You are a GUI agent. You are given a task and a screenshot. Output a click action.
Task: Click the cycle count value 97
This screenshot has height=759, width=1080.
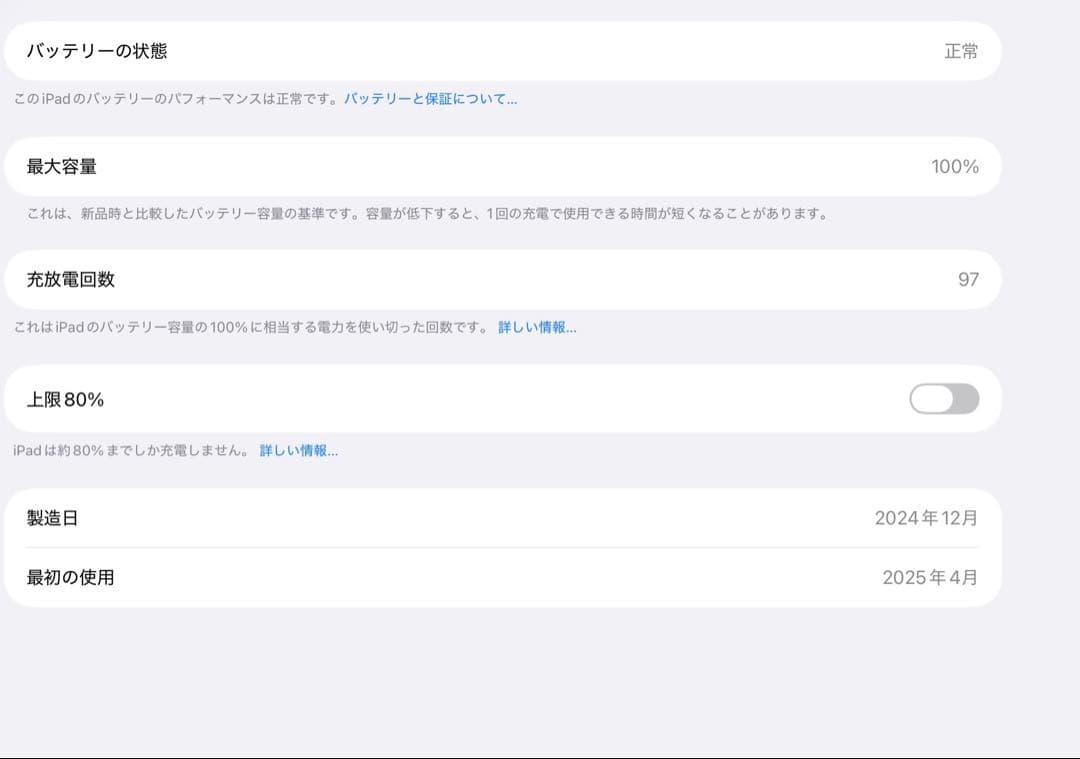967,280
